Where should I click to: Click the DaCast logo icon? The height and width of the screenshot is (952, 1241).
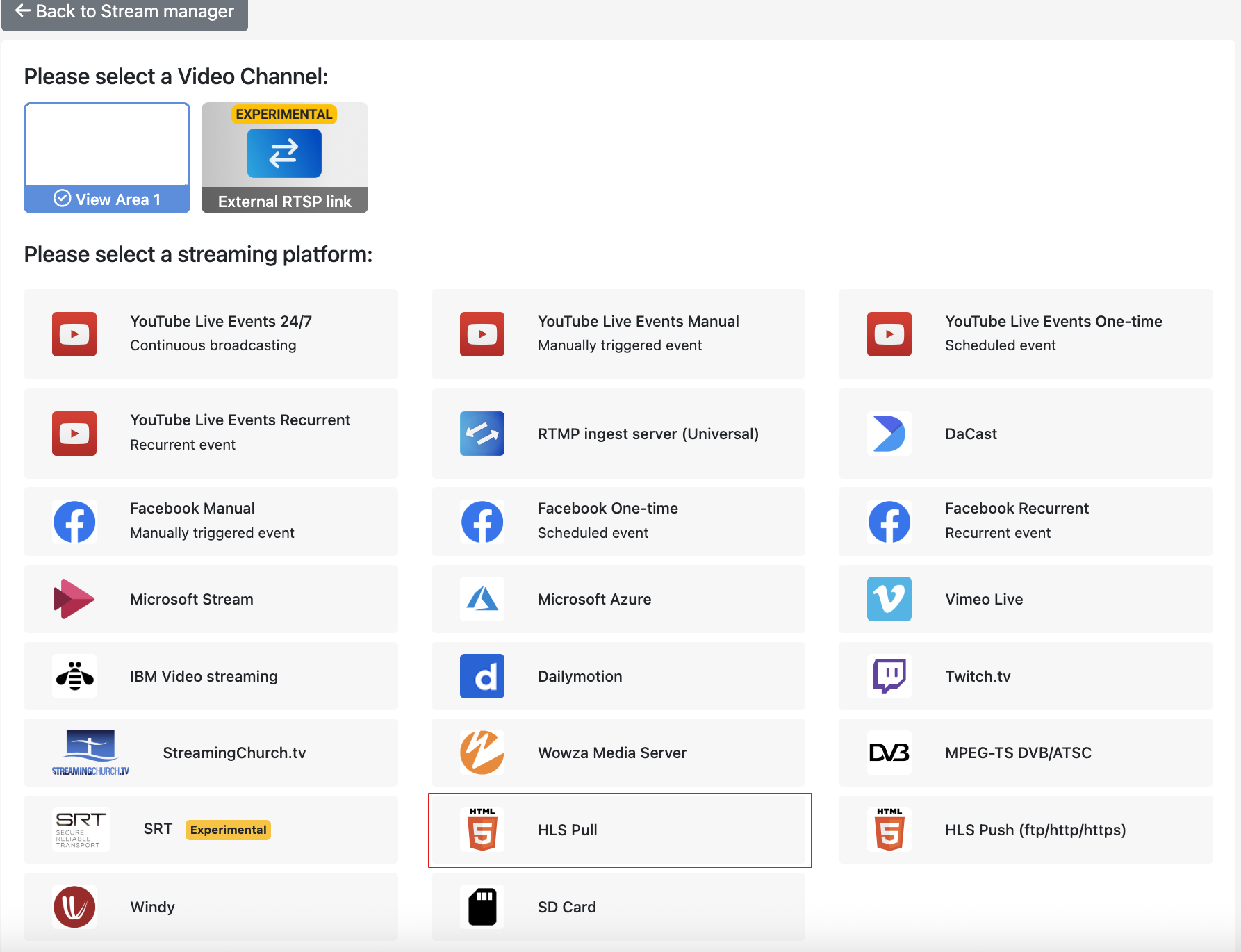(x=889, y=434)
